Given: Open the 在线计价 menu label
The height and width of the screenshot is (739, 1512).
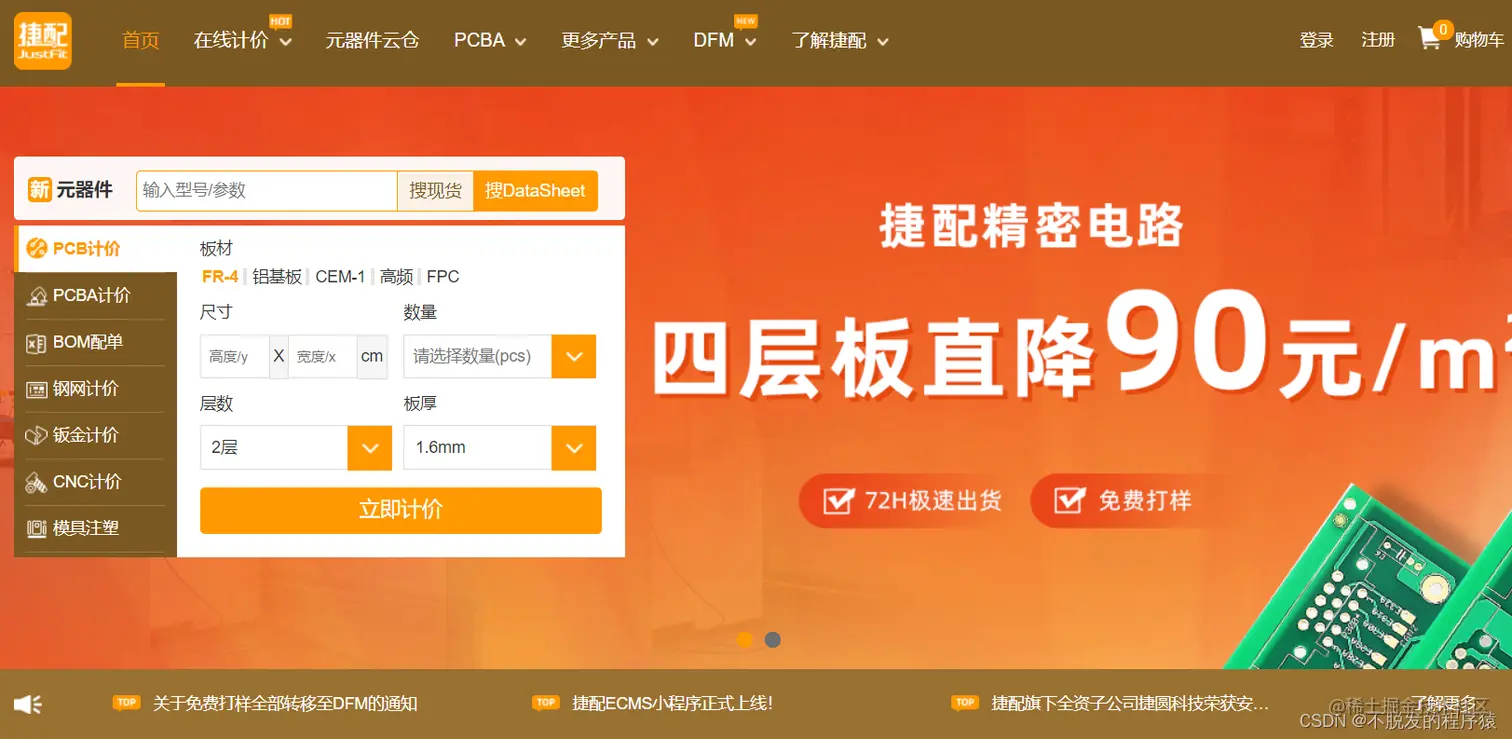Looking at the screenshot, I should click(x=231, y=40).
